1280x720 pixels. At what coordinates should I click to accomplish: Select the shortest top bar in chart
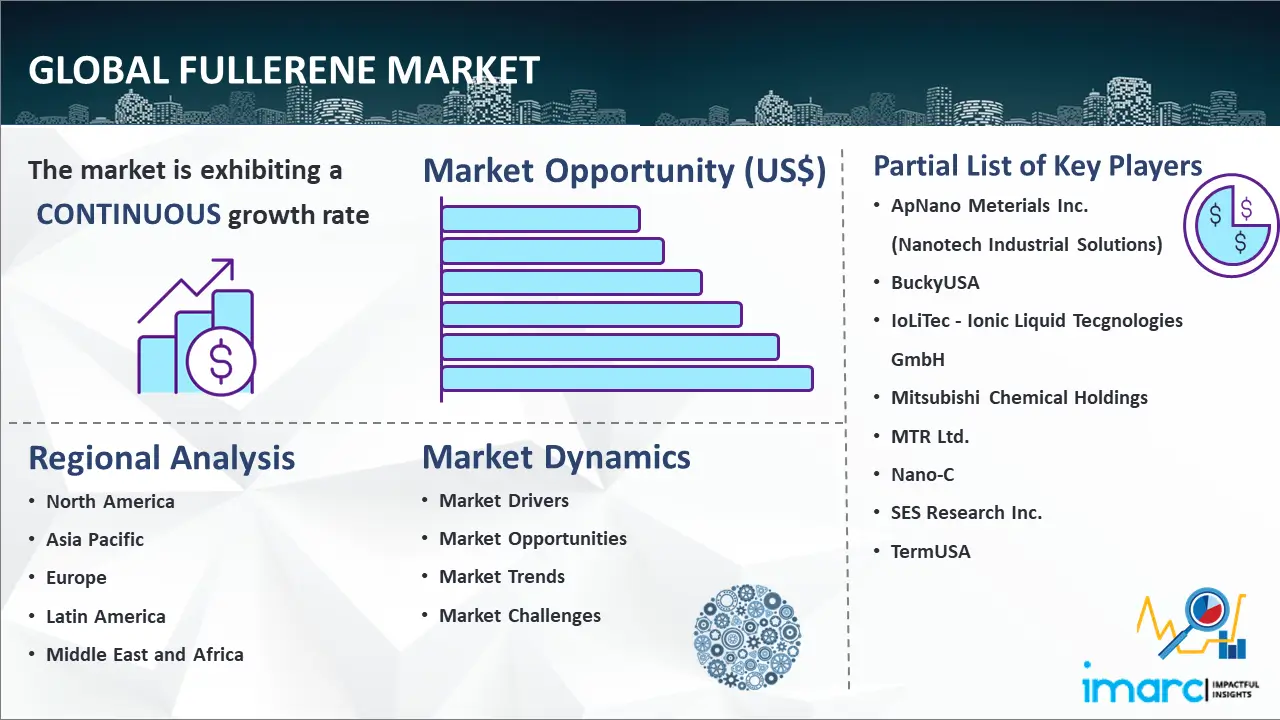540,219
